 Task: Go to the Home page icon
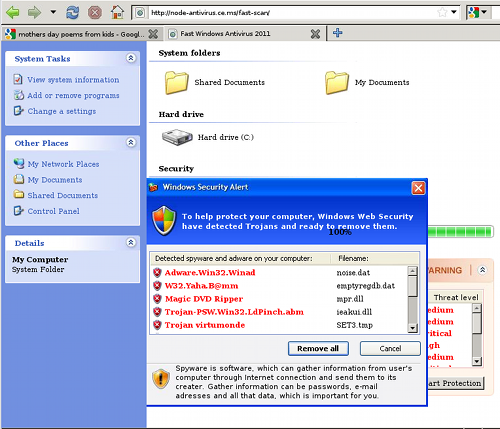click(x=117, y=12)
